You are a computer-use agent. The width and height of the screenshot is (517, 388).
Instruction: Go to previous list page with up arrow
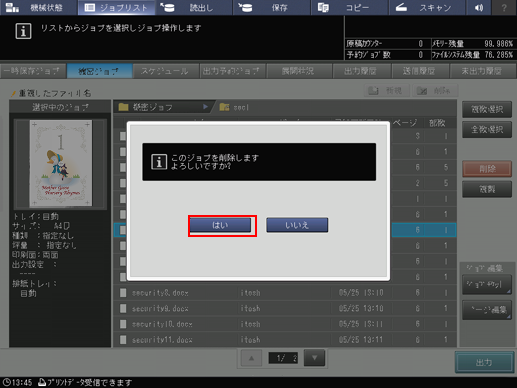click(251, 358)
